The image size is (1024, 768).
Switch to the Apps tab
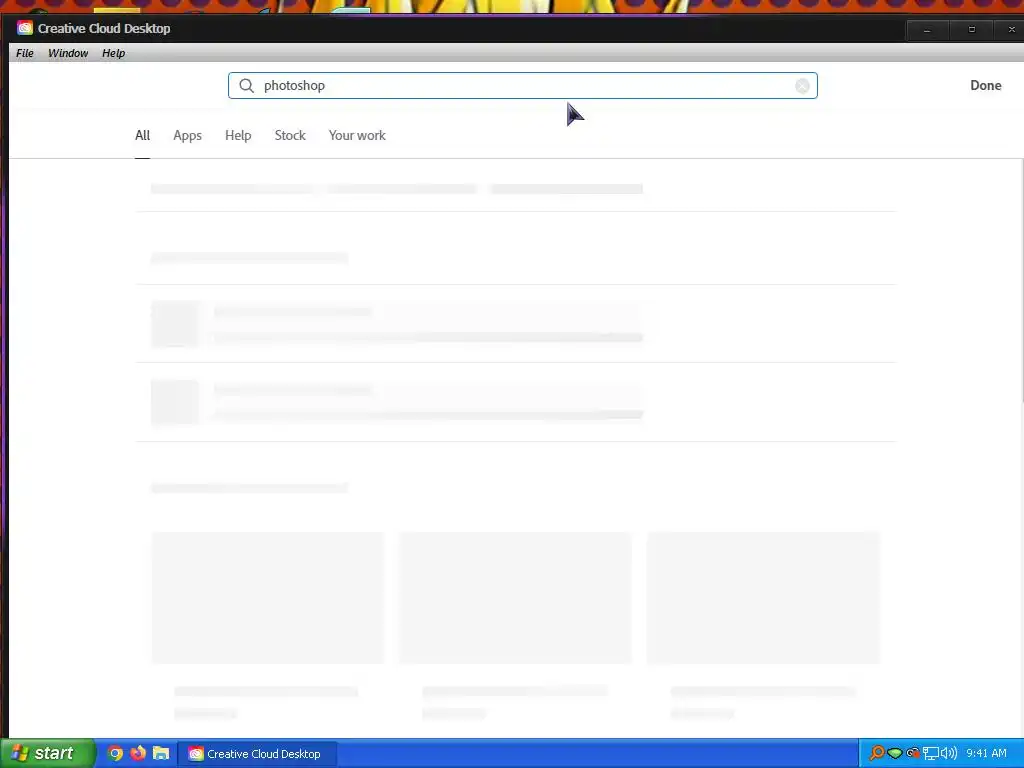187,135
